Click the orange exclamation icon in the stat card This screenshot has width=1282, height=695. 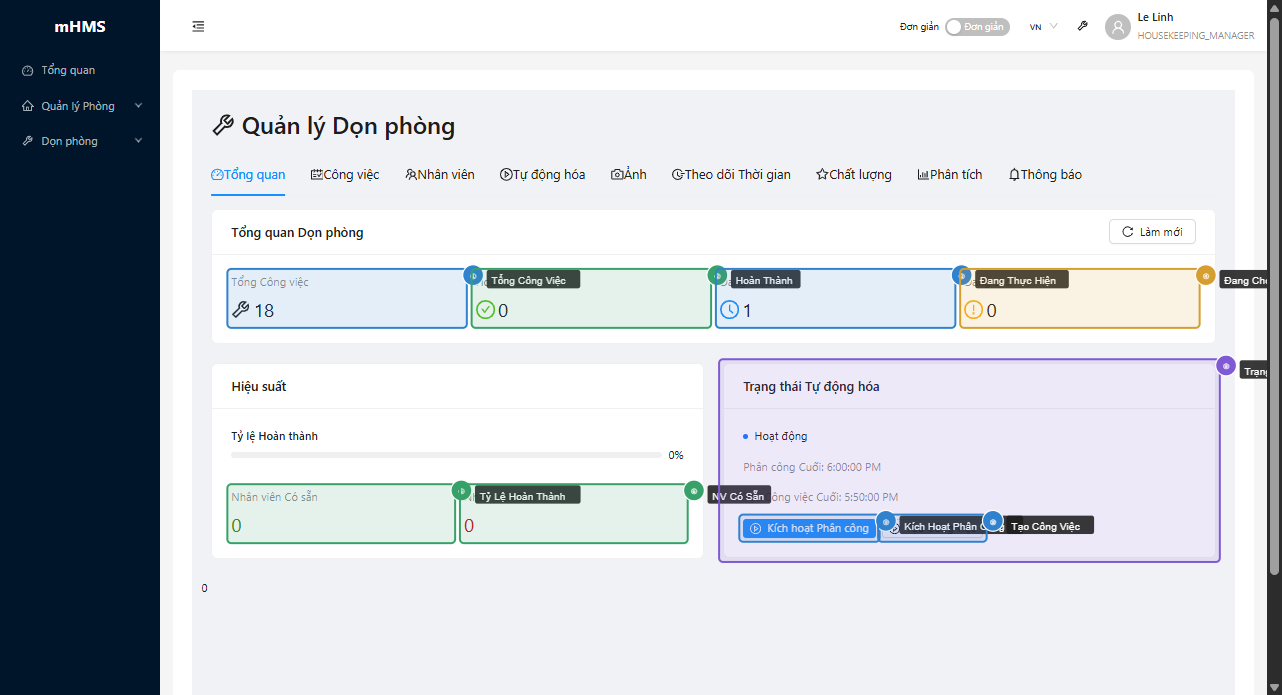click(973, 310)
